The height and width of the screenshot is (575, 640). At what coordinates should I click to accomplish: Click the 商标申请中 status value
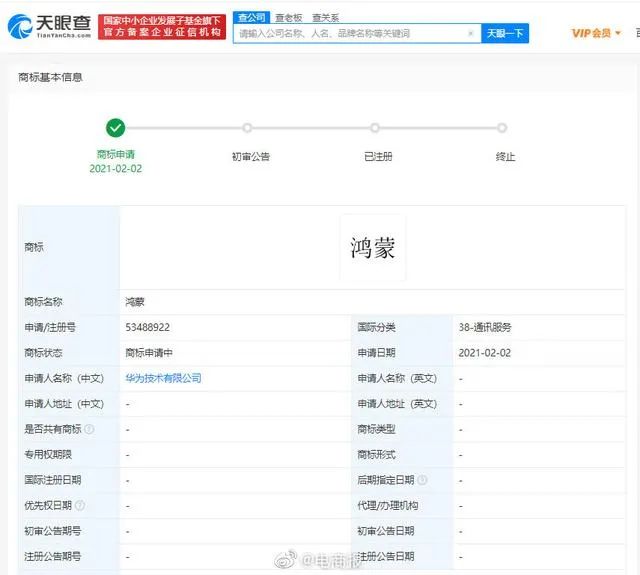click(149, 353)
